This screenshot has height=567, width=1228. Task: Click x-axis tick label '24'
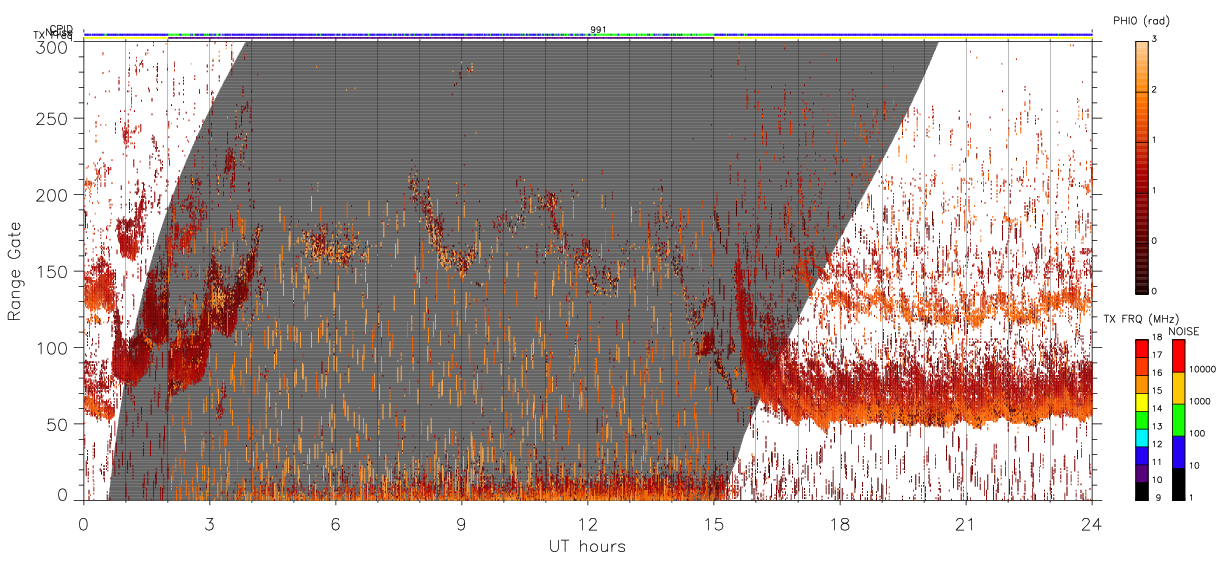[1091, 523]
